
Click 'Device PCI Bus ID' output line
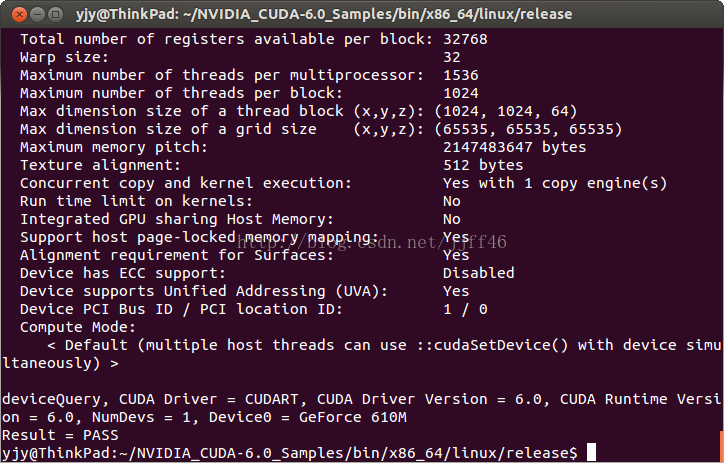point(253,309)
